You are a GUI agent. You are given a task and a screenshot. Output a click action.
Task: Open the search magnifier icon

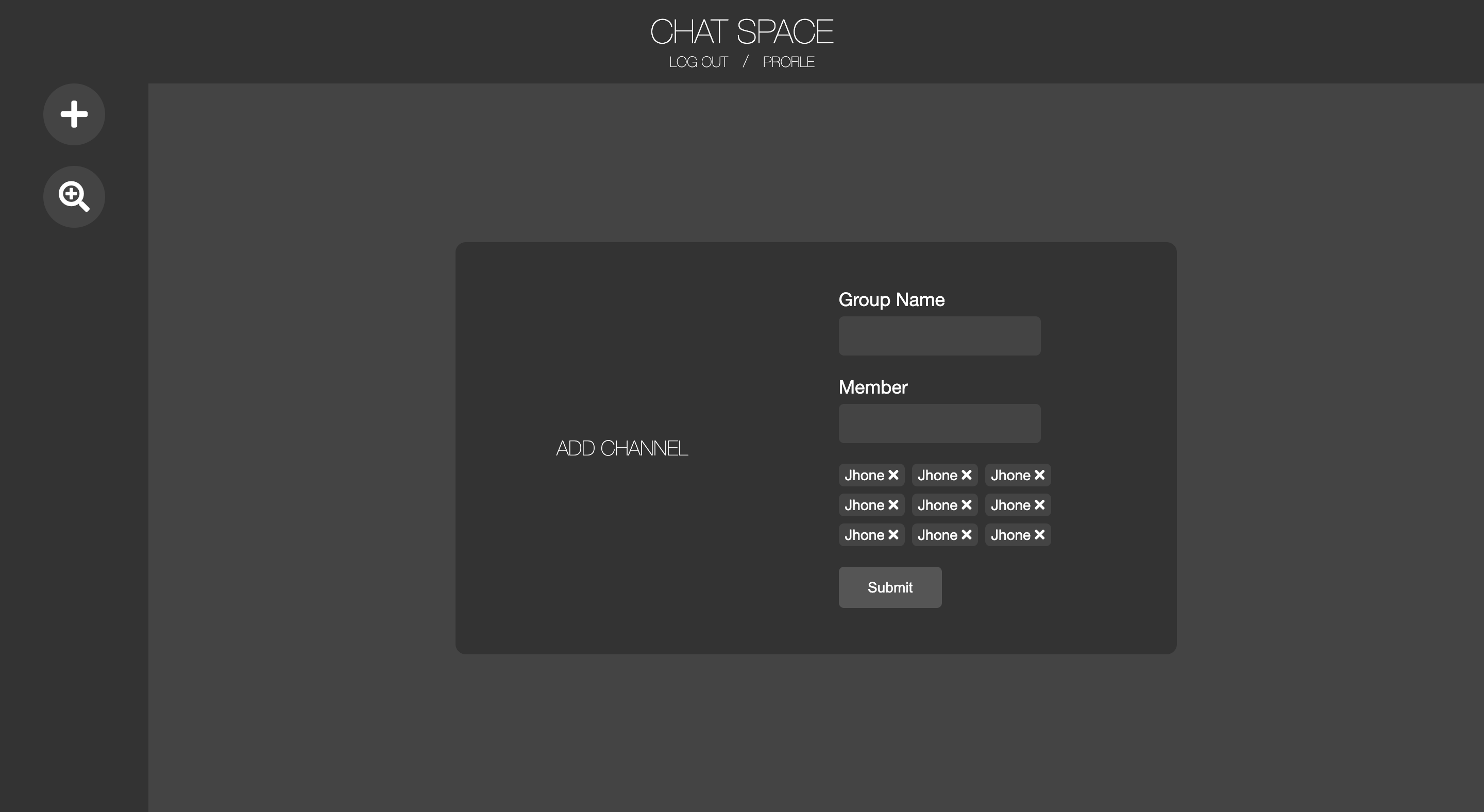[x=74, y=196]
